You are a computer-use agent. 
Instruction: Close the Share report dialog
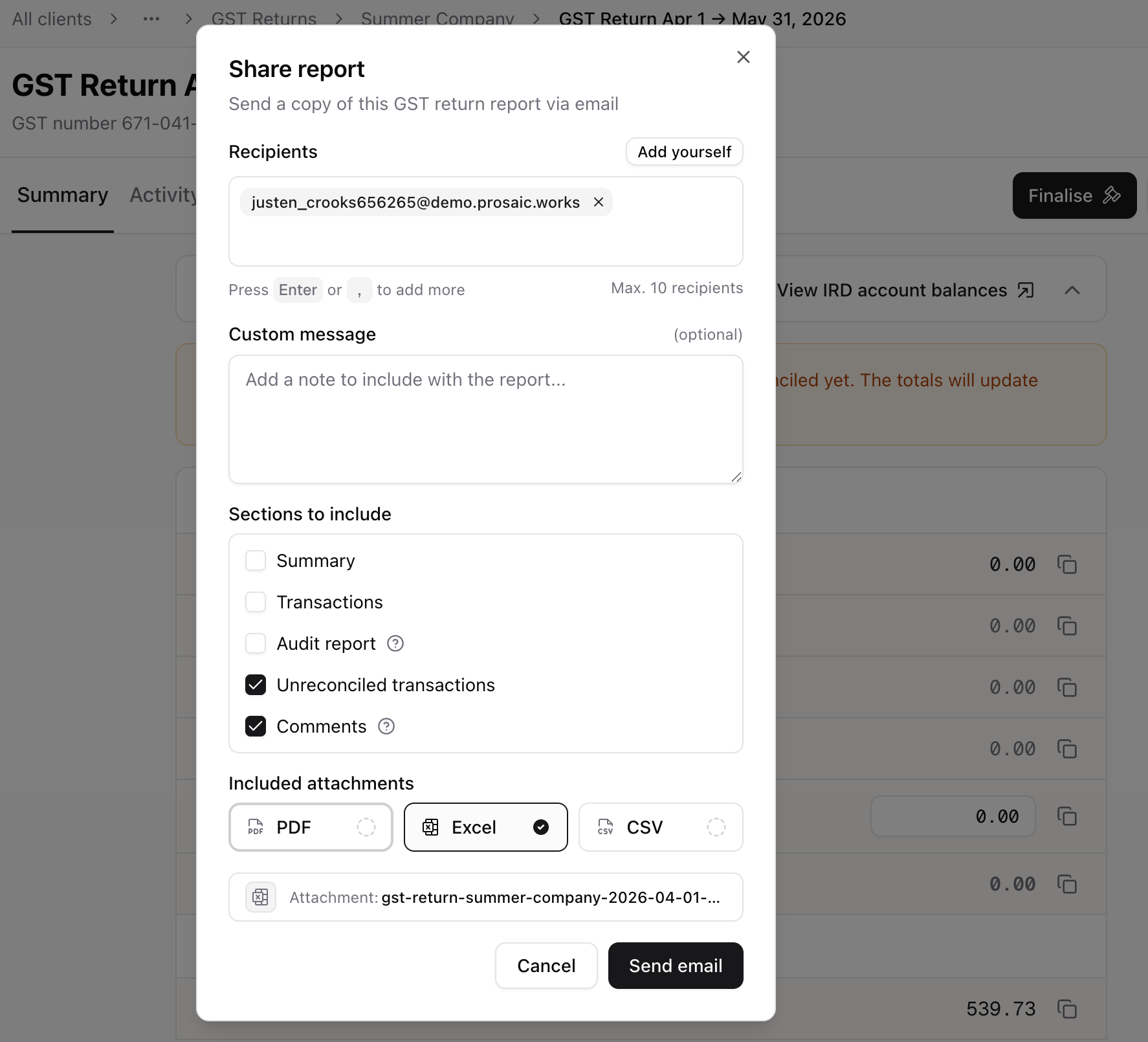[744, 57]
